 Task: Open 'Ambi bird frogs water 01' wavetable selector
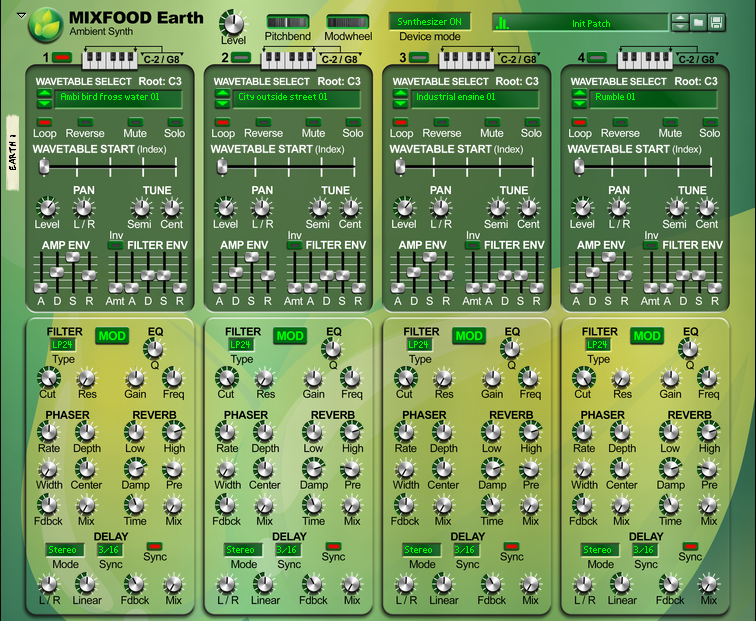(118, 98)
